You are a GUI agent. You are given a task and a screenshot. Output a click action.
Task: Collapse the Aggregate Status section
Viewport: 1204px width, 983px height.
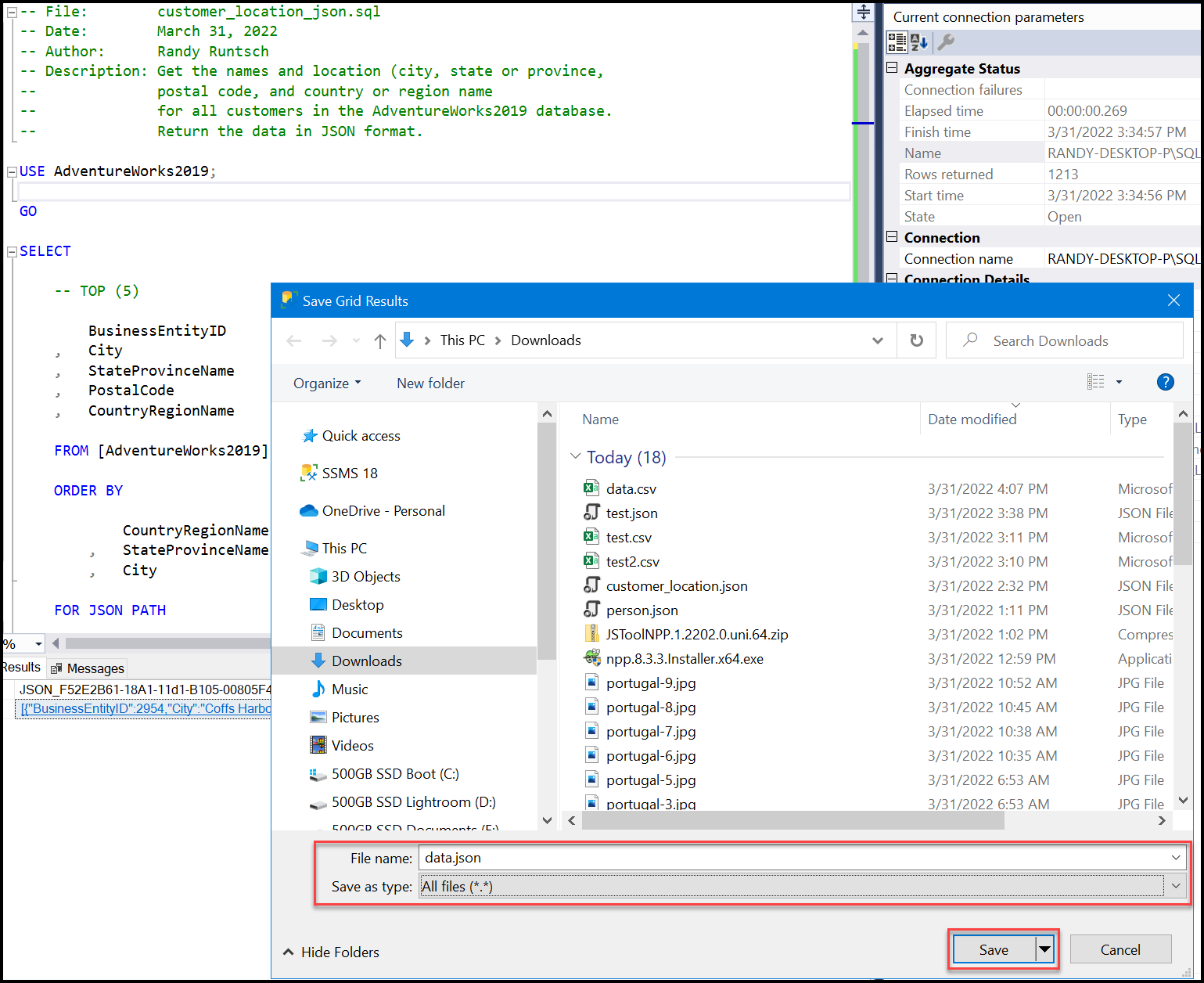coord(892,68)
